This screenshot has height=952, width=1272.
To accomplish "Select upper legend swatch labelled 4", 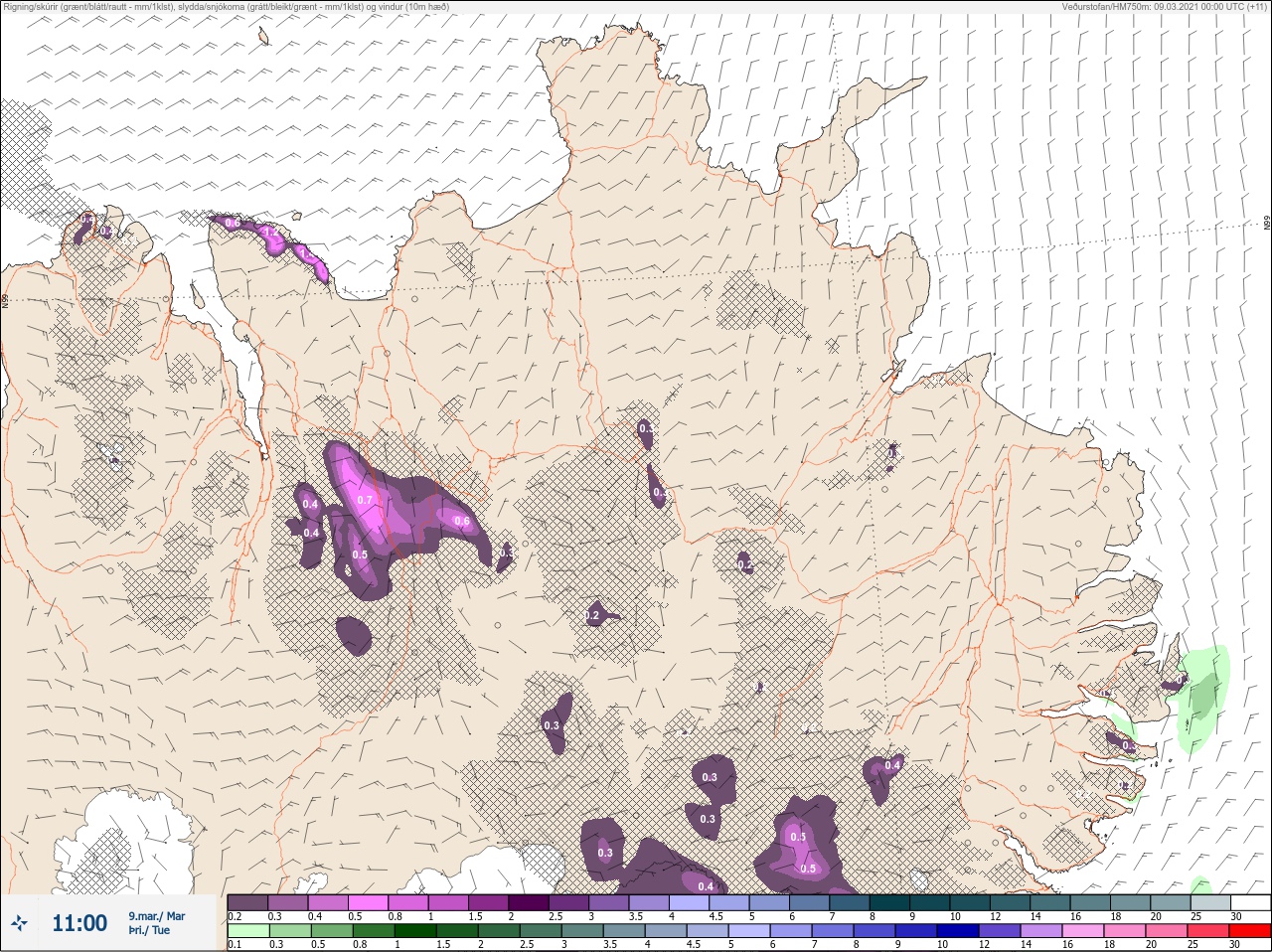I will click(x=689, y=902).
